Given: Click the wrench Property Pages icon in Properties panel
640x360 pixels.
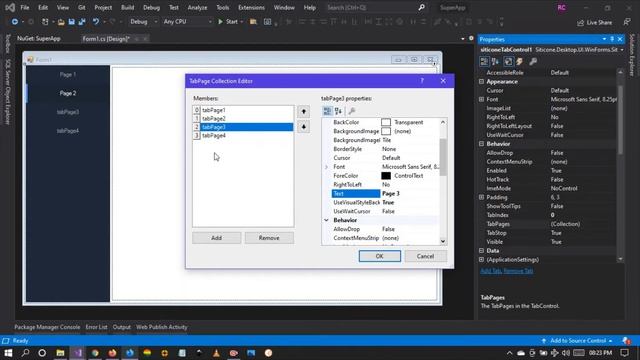Looking at the screenshot, I should pyautogui.click(x=533, y=62).
